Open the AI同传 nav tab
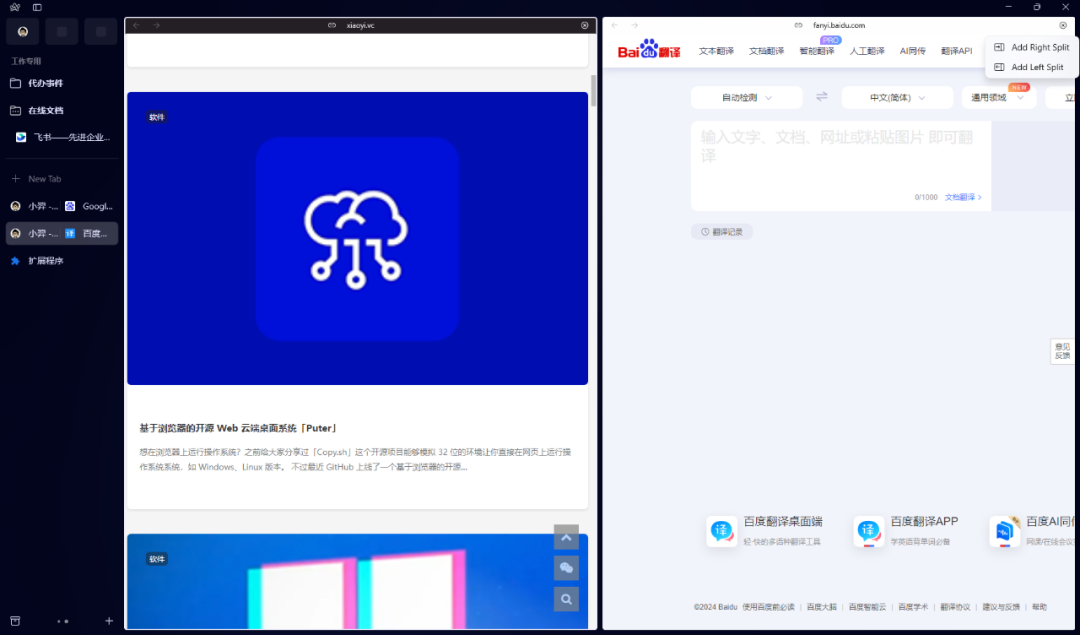 (913, 51)
